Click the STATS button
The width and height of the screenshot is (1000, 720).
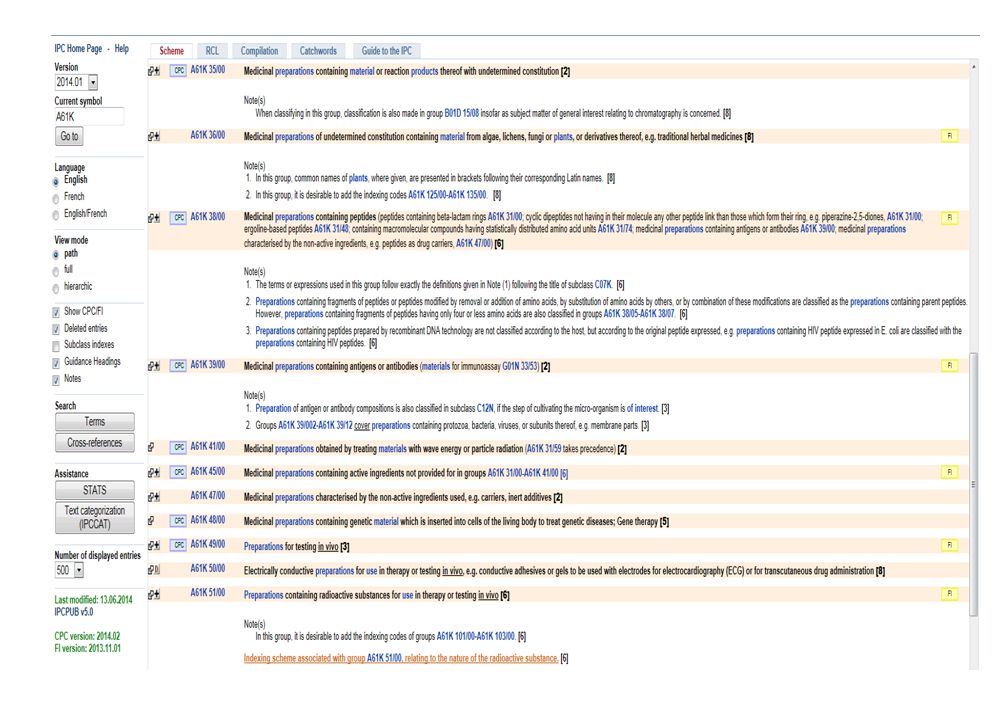(94, 490)
